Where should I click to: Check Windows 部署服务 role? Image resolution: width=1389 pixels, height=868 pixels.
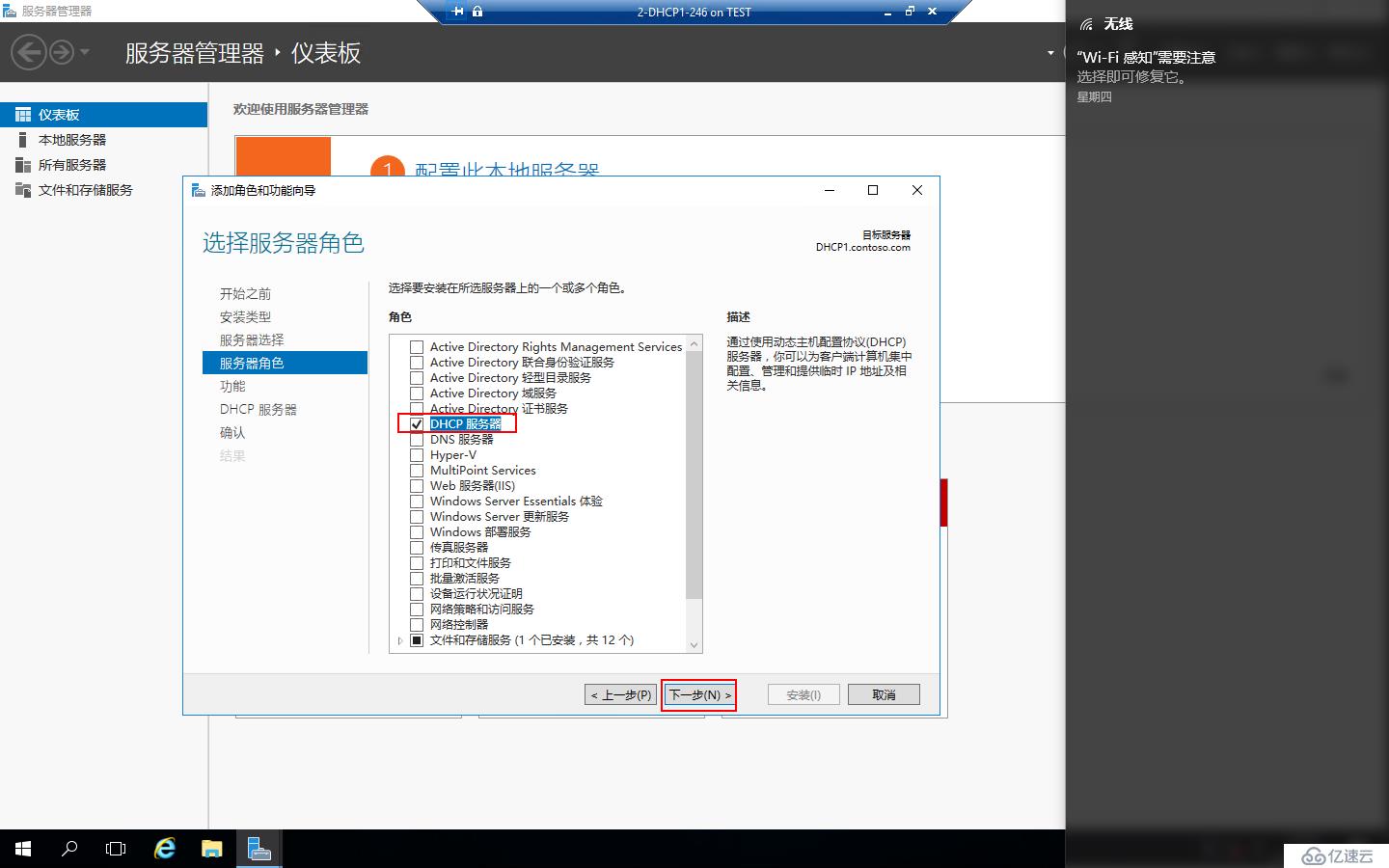[x=417, y=532]
